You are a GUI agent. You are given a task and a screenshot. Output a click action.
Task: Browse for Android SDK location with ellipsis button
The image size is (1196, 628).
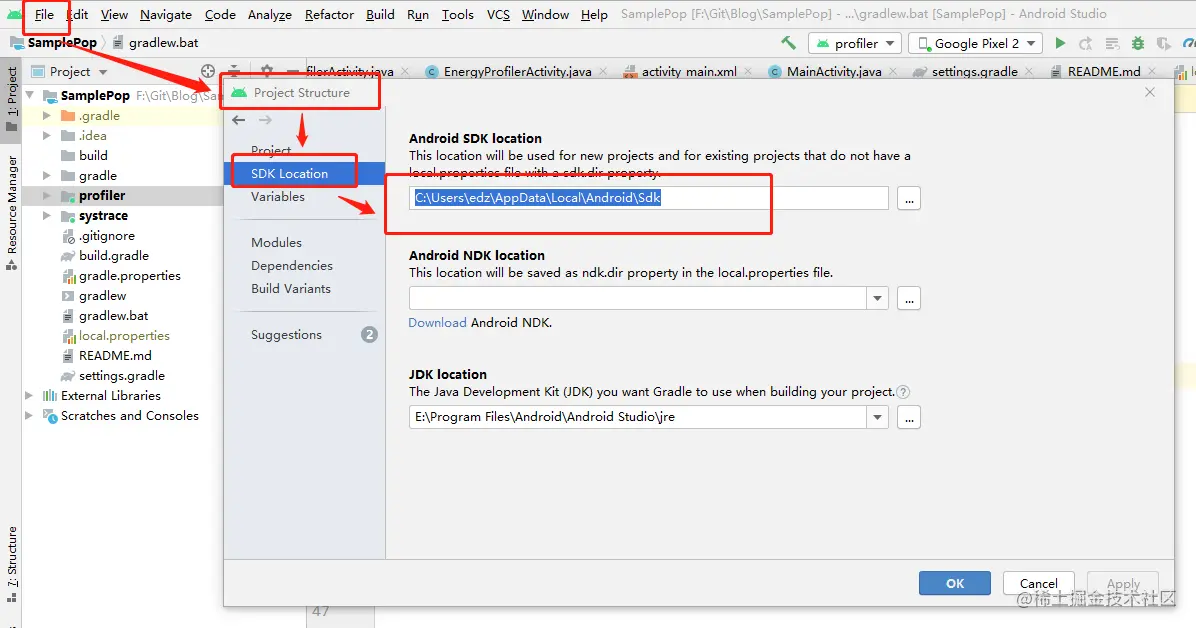908,198
